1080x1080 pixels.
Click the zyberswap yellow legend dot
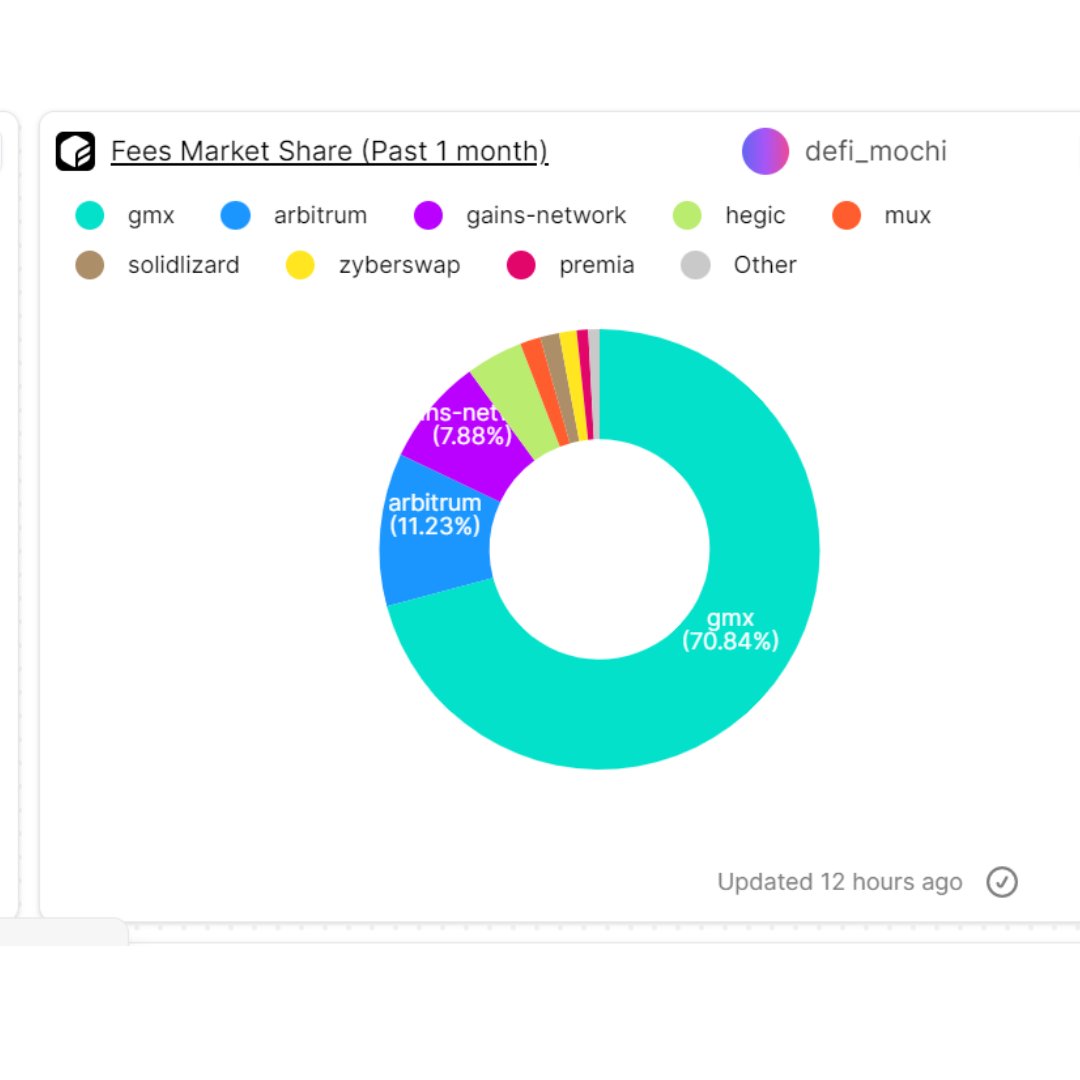click(x=300, y=265)
